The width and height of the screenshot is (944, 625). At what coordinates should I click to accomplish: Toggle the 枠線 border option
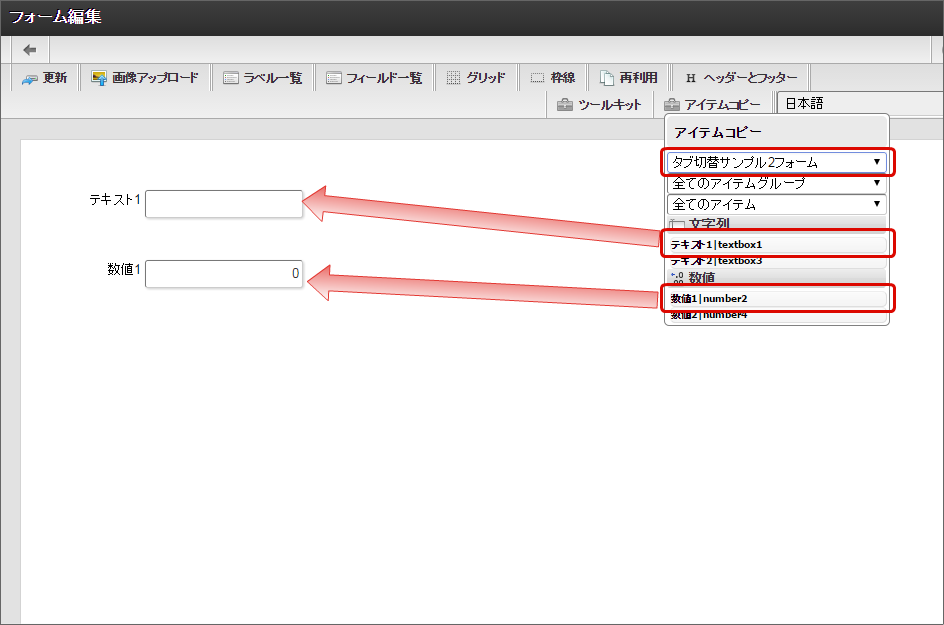pyautogui.click(x=553, y=78)
